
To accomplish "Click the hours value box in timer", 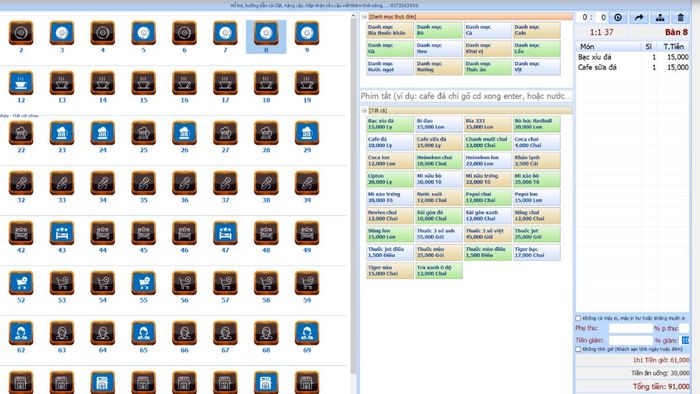I will tap(584, 17).
